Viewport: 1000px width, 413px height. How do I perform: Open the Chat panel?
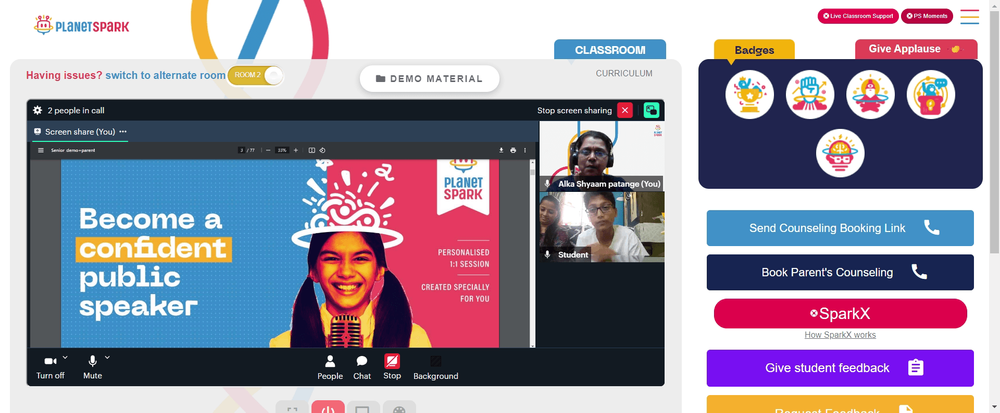362,368
